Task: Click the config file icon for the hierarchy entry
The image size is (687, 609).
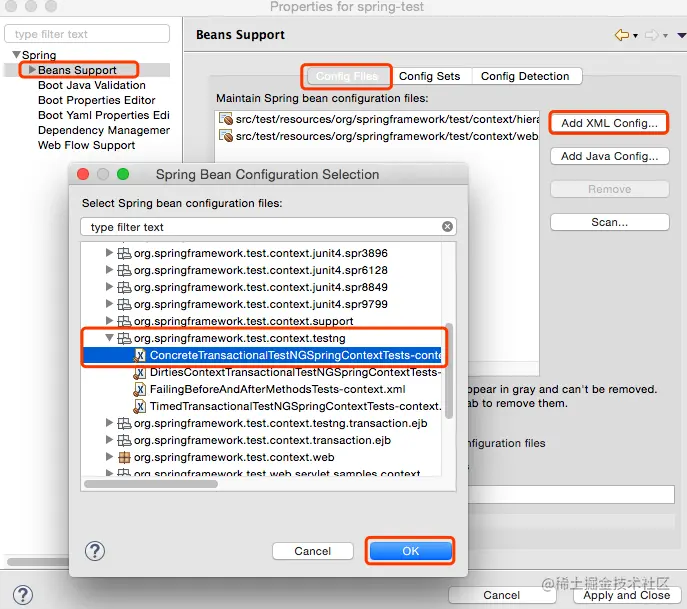Action: [x=226, y=119]
